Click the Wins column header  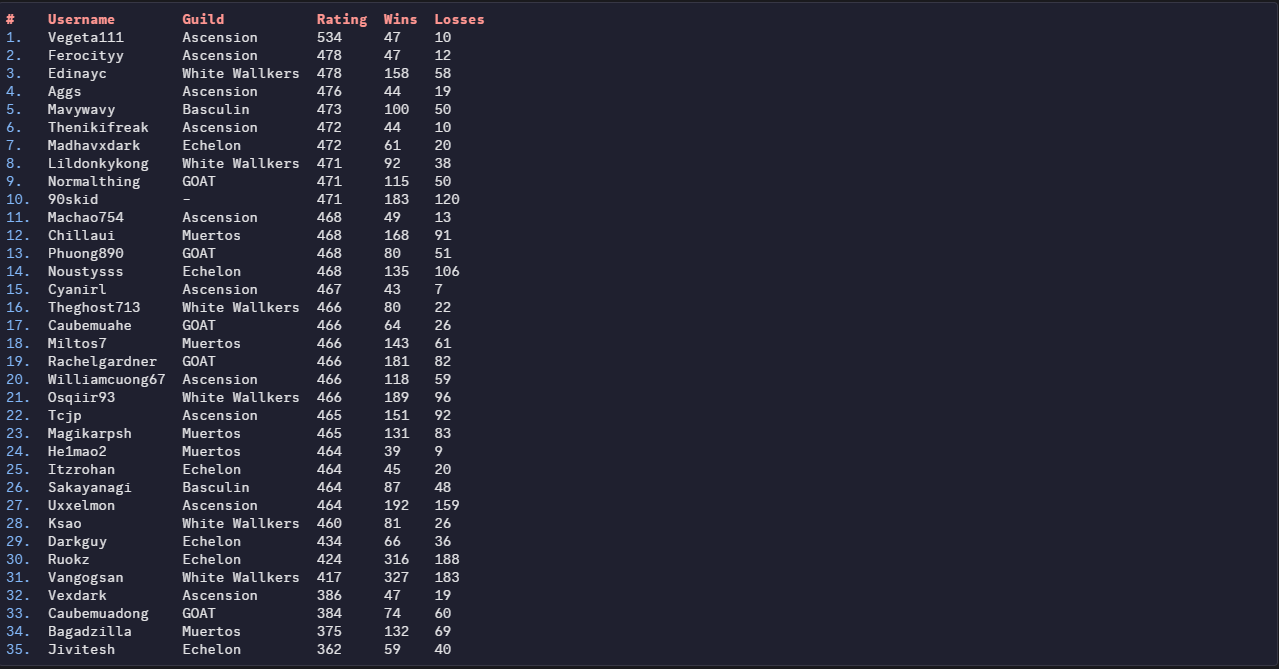pyautogui.click(x=401, y=19)
